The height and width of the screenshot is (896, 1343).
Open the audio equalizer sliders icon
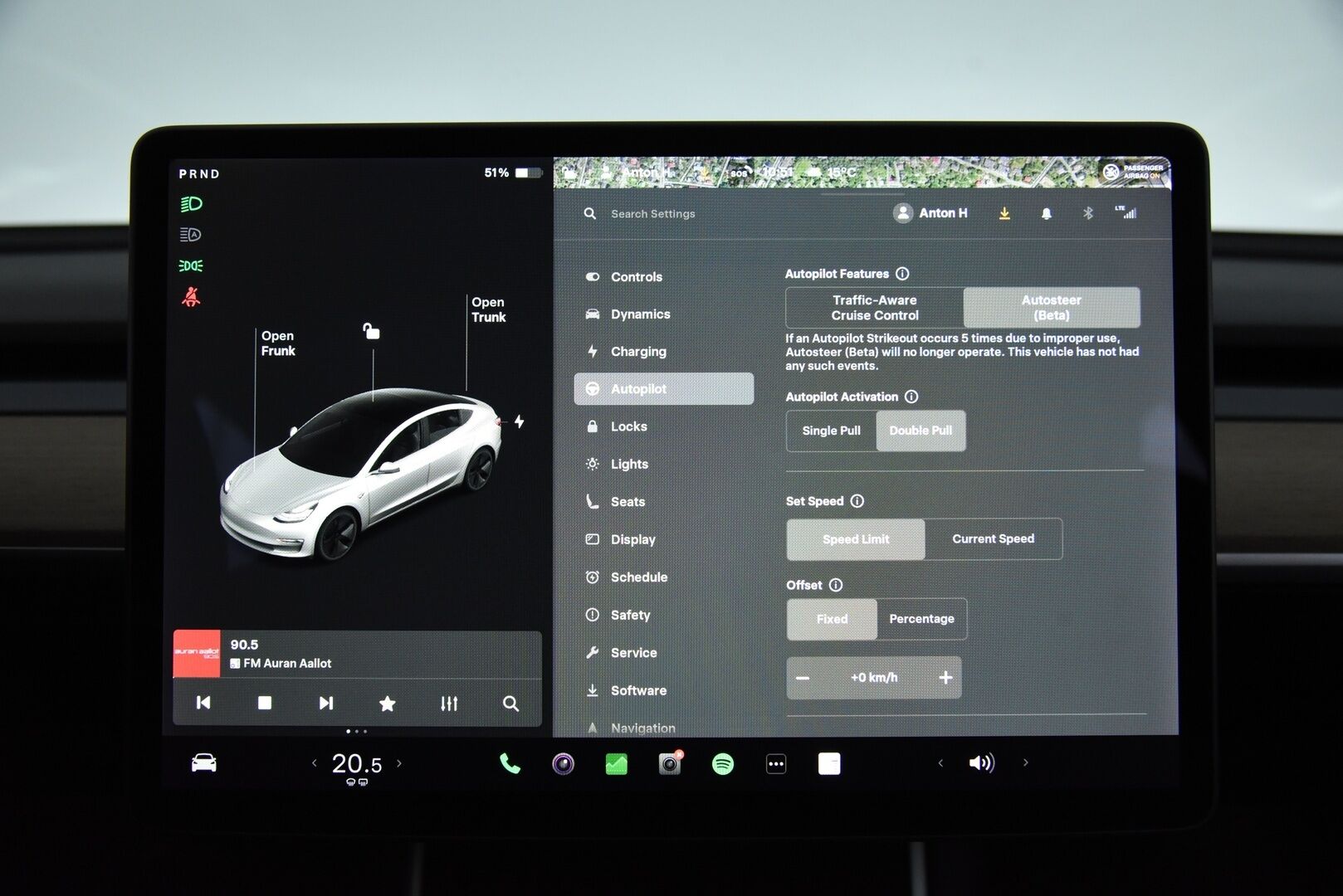coord(449,704)
